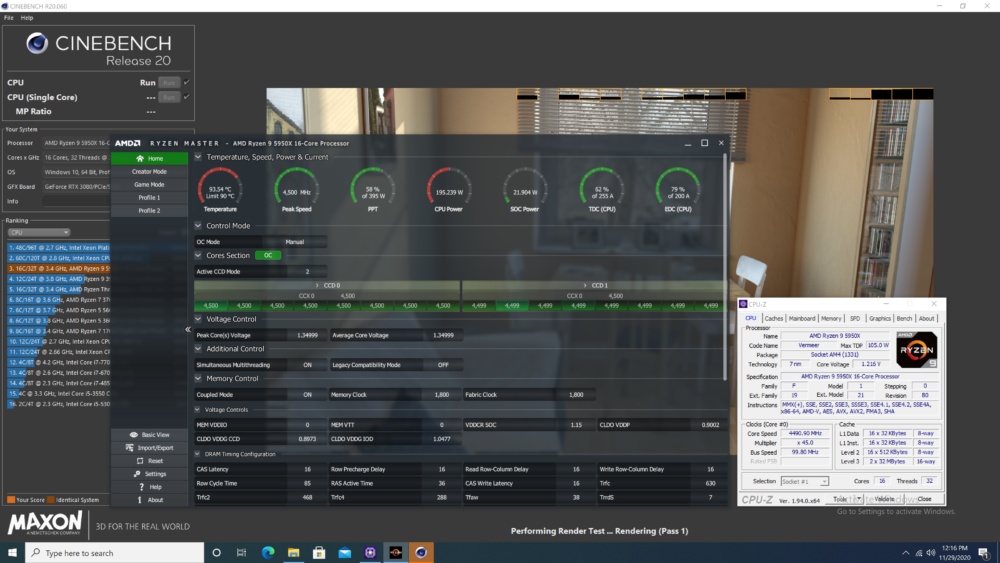The width and height of the screenshot is (1000, 563).
Task: Switch to the CPU-Z Caches tab
Action: point(774,318)
